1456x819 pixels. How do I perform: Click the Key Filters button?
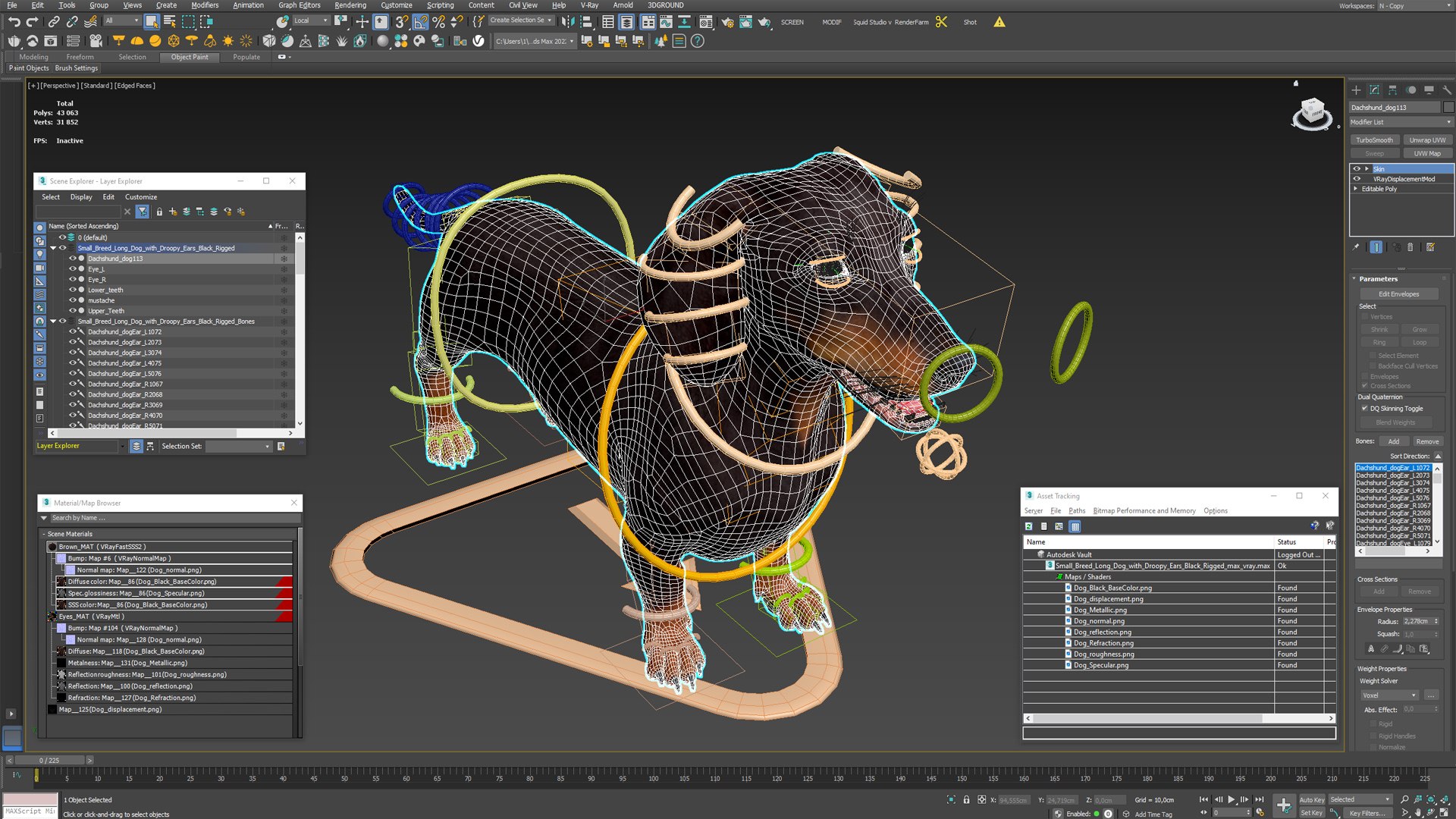tap(1366, 813)
